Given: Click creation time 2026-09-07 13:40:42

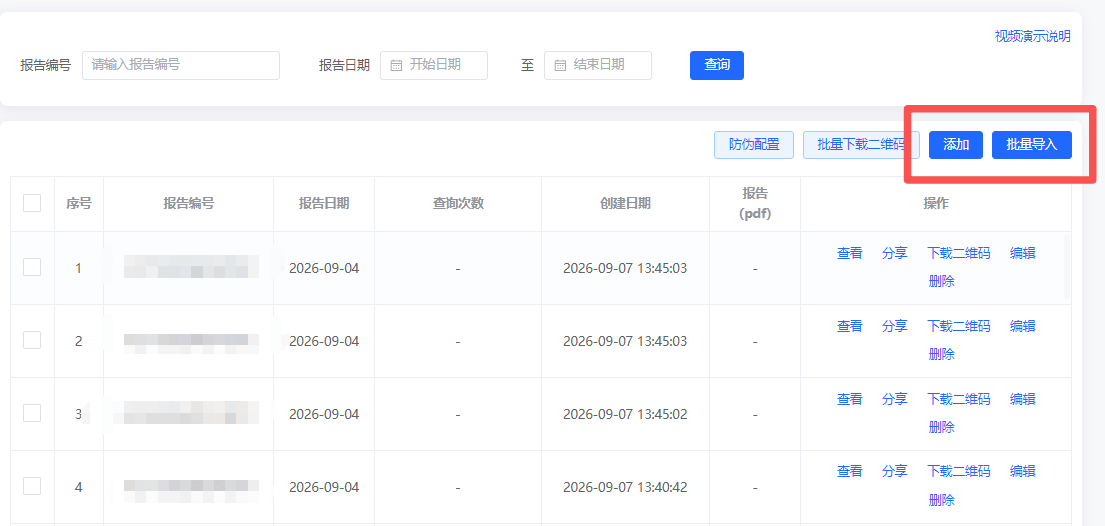Looking at the screenshot, I should (625, 487).
